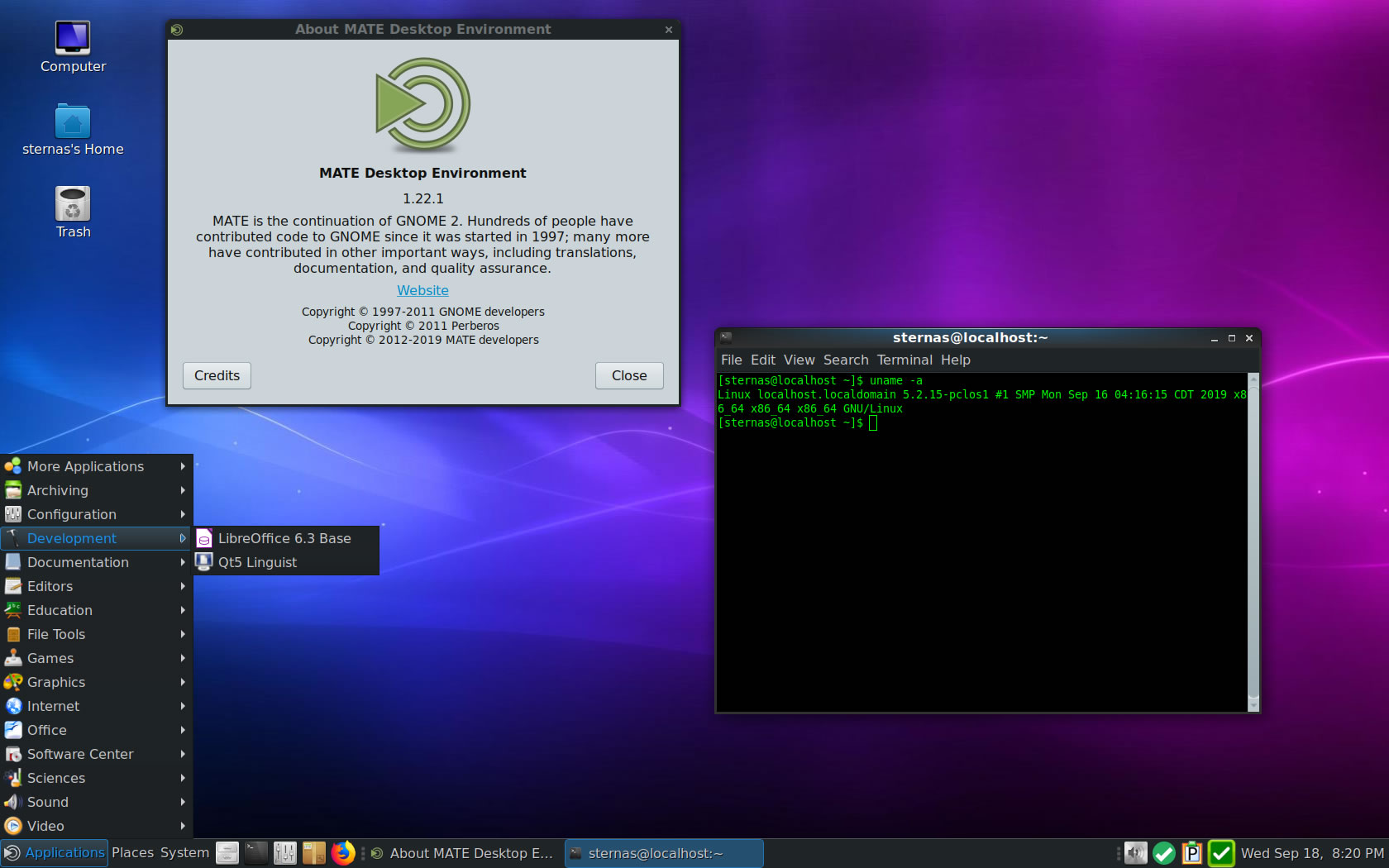Open sternas's Home folder icon
Image resolution: width=1389 pixels, height=868 pixels.
click(73, 122)
